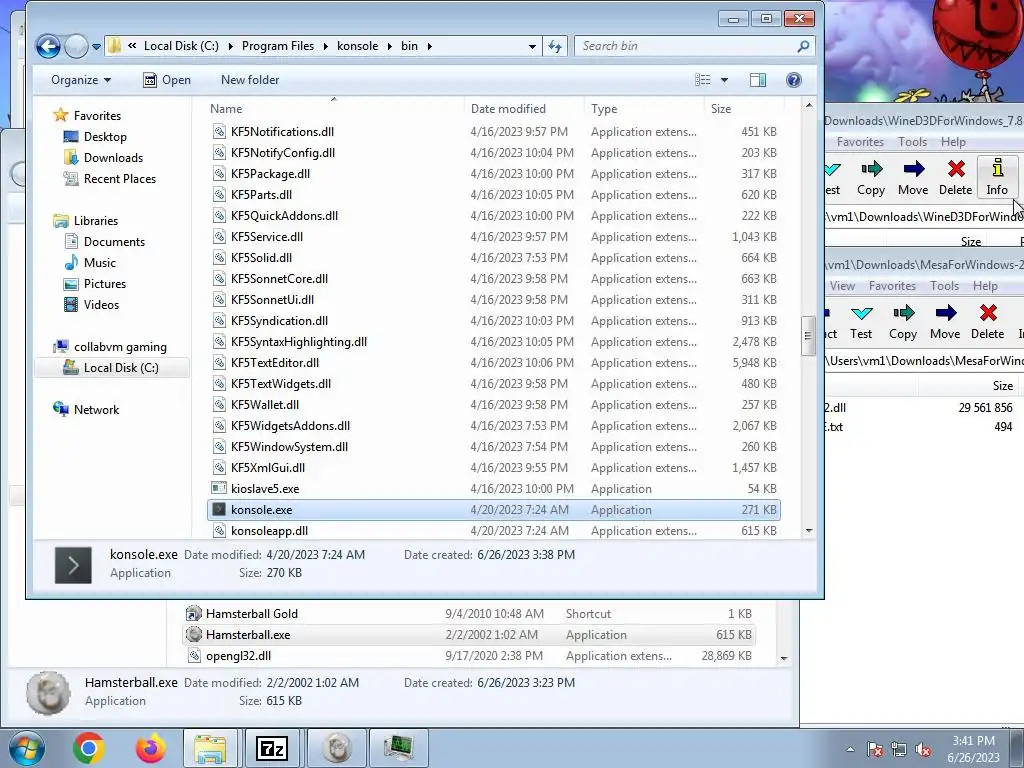
Task: Click Test in the lower 7-Zip window
Action: (861, 321)
